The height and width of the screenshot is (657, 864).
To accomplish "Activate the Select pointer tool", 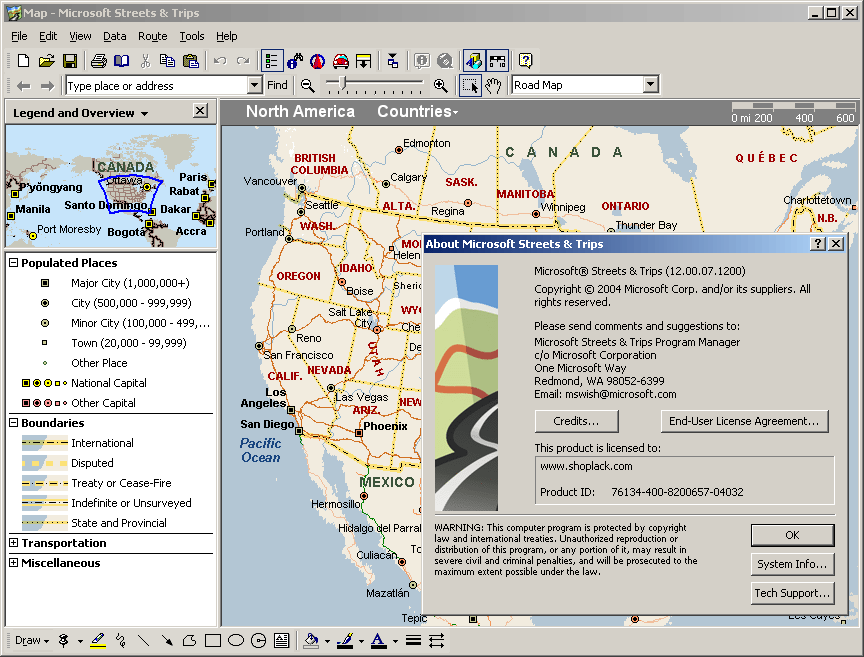I will [x=470, y=85].
